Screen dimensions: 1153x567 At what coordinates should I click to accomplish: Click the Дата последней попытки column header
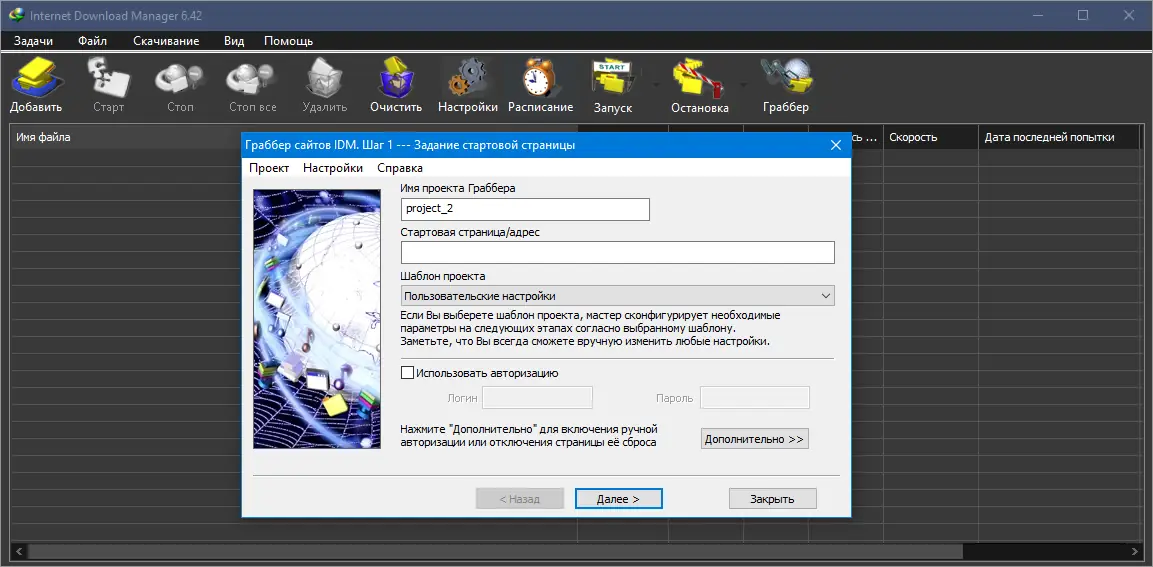[x=1059, y=137]
